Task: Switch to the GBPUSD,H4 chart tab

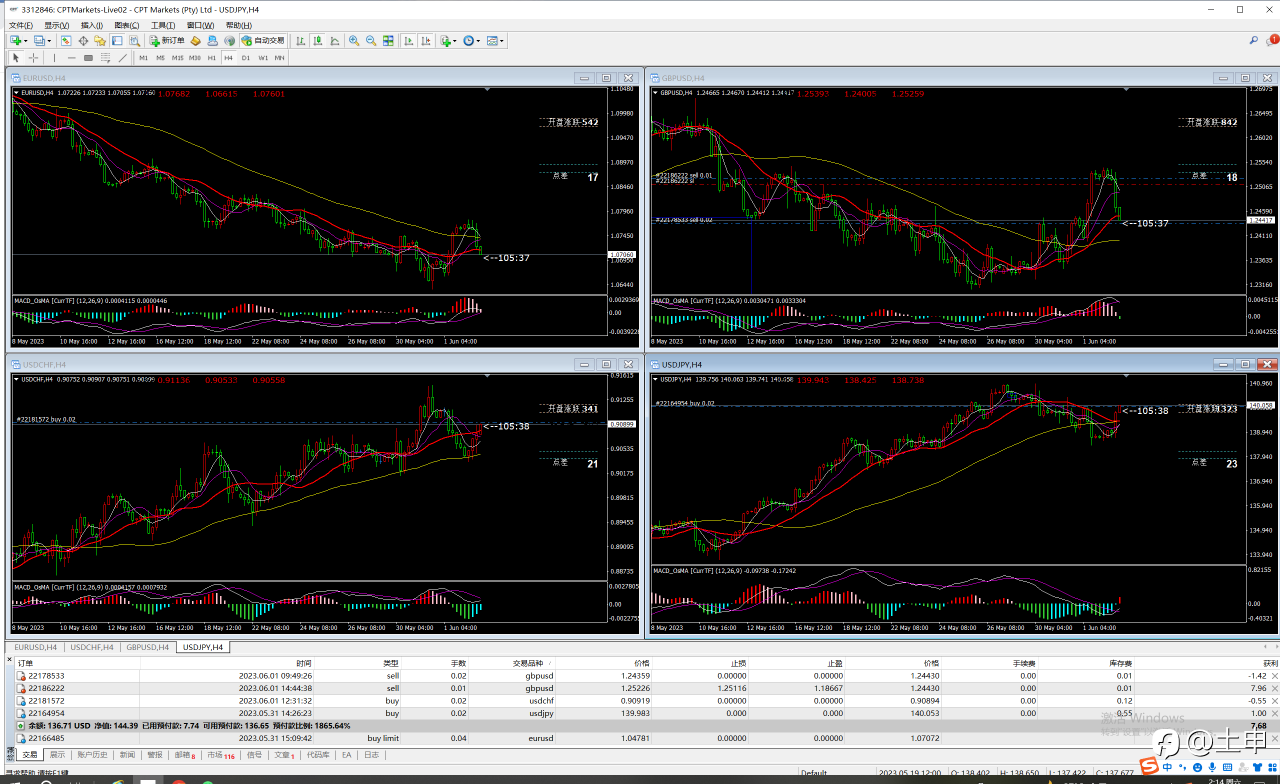Action: [148, 647]
